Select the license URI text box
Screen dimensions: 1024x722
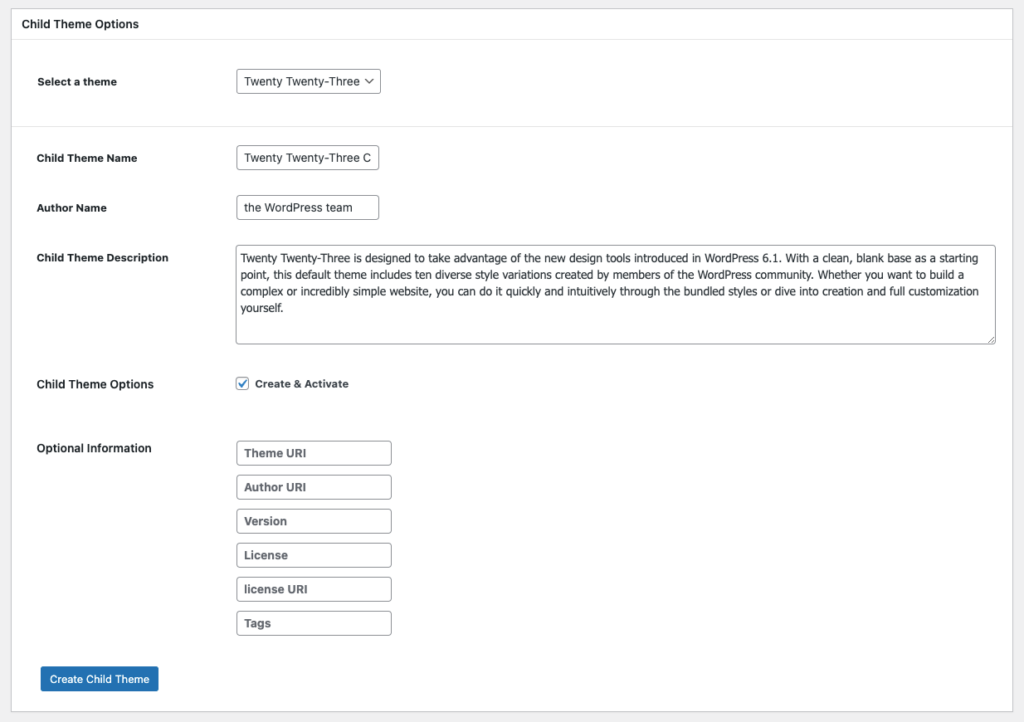[313, 588]
